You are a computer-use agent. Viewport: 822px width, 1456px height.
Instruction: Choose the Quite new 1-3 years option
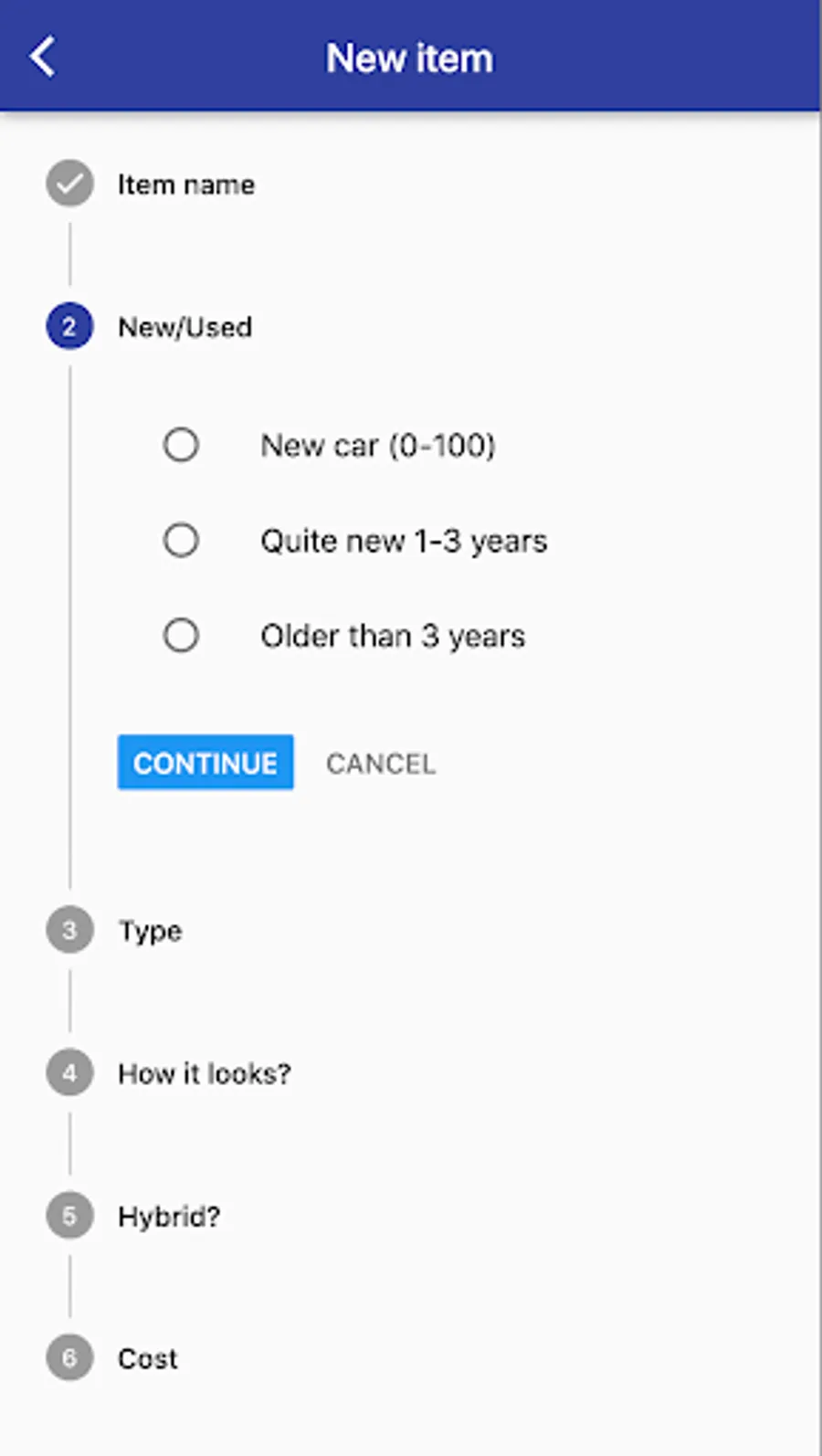point(181,540)
